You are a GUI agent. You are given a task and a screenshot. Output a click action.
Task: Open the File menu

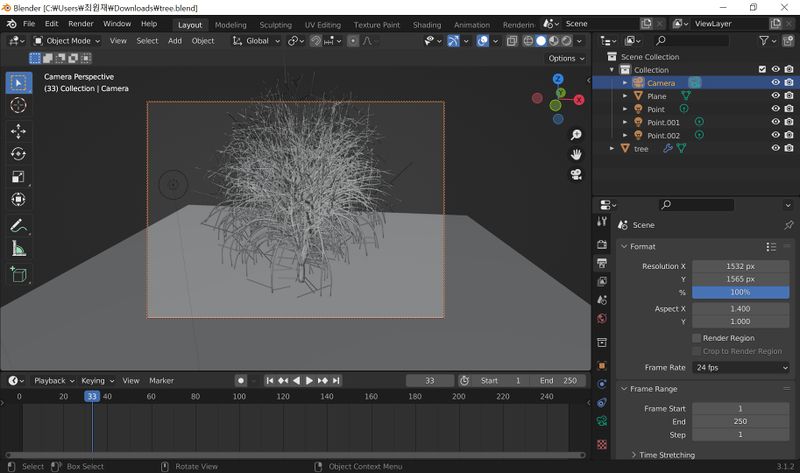click(29, 24)
